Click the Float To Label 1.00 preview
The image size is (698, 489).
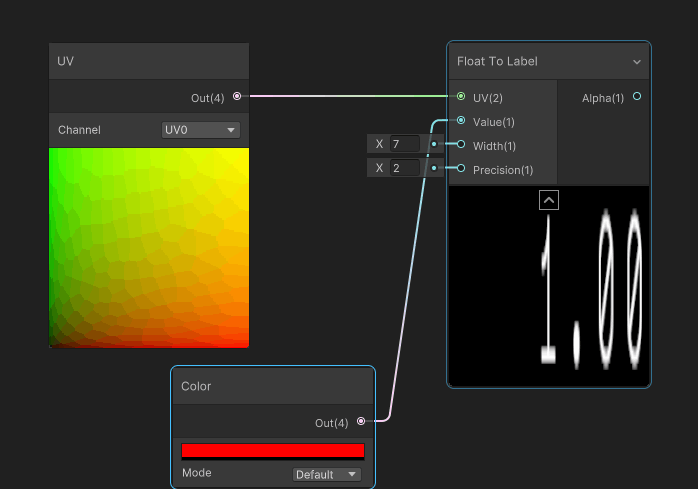point(549,286)
